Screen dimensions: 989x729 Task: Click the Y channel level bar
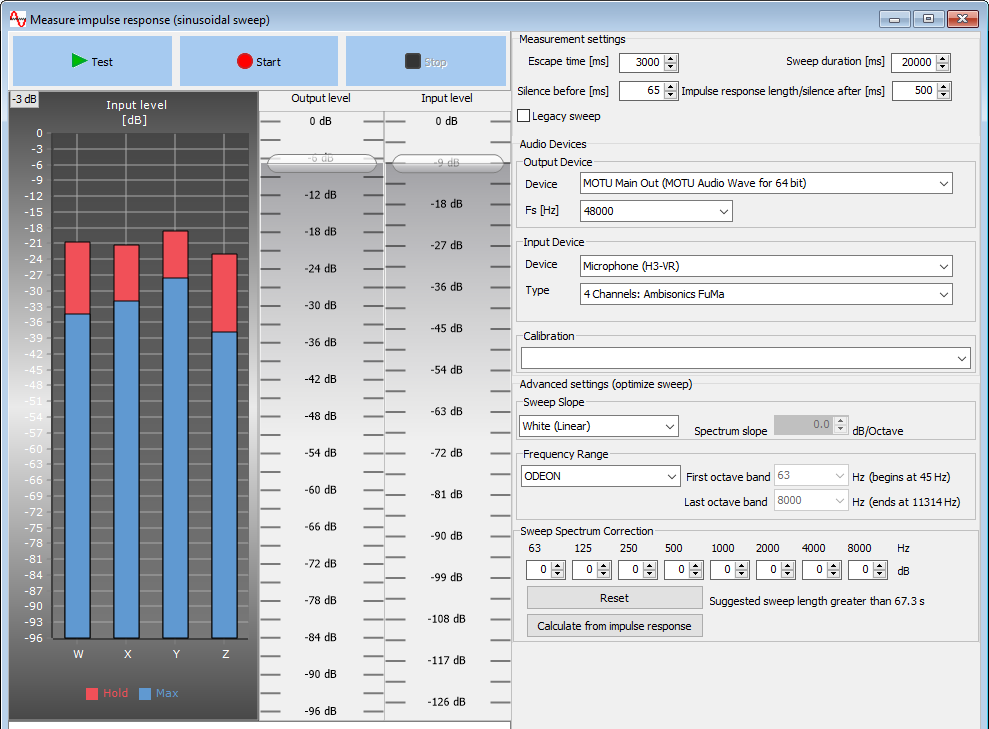pyautogui.click(x=175, y=435)
